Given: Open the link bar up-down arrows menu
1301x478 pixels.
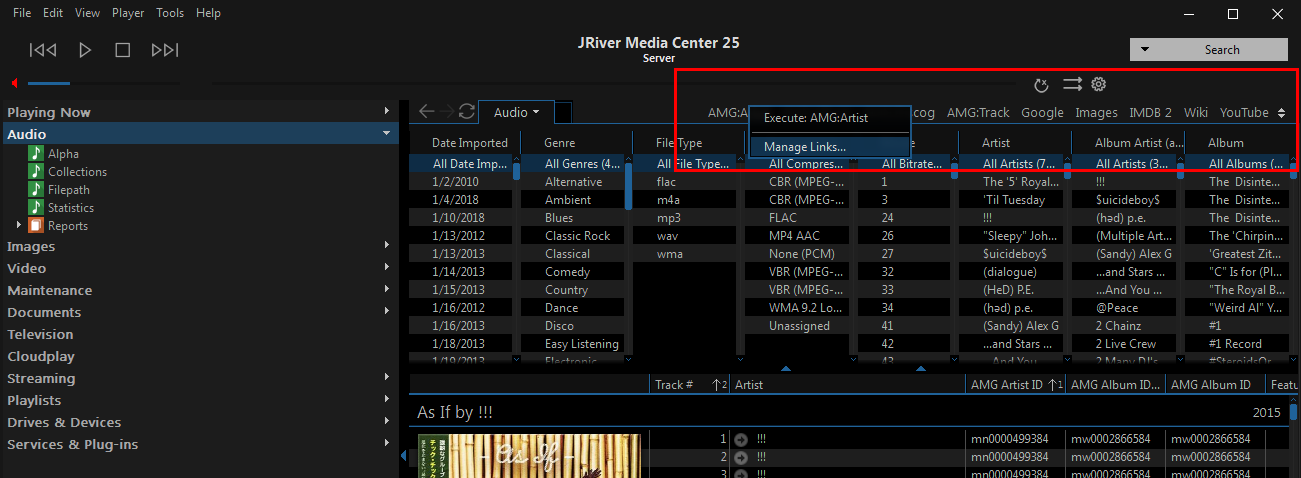Looking at the screenshot, I should (1282, 113).
